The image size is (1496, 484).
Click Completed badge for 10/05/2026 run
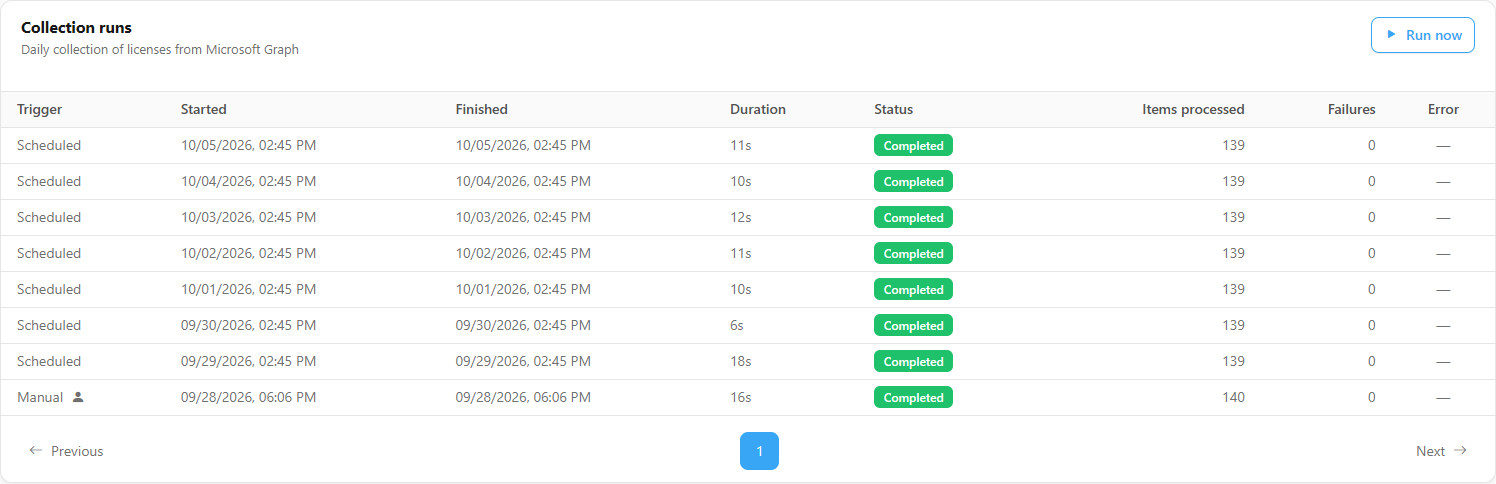click(913, 146)
